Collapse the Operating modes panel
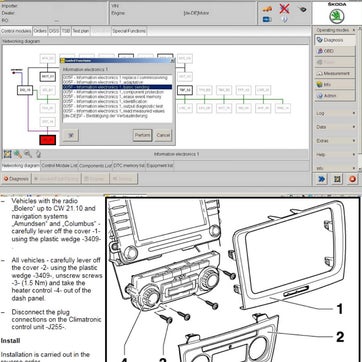The height and width of the screenshot is (362, 362). pyautogui.click(x=354, y=30)
